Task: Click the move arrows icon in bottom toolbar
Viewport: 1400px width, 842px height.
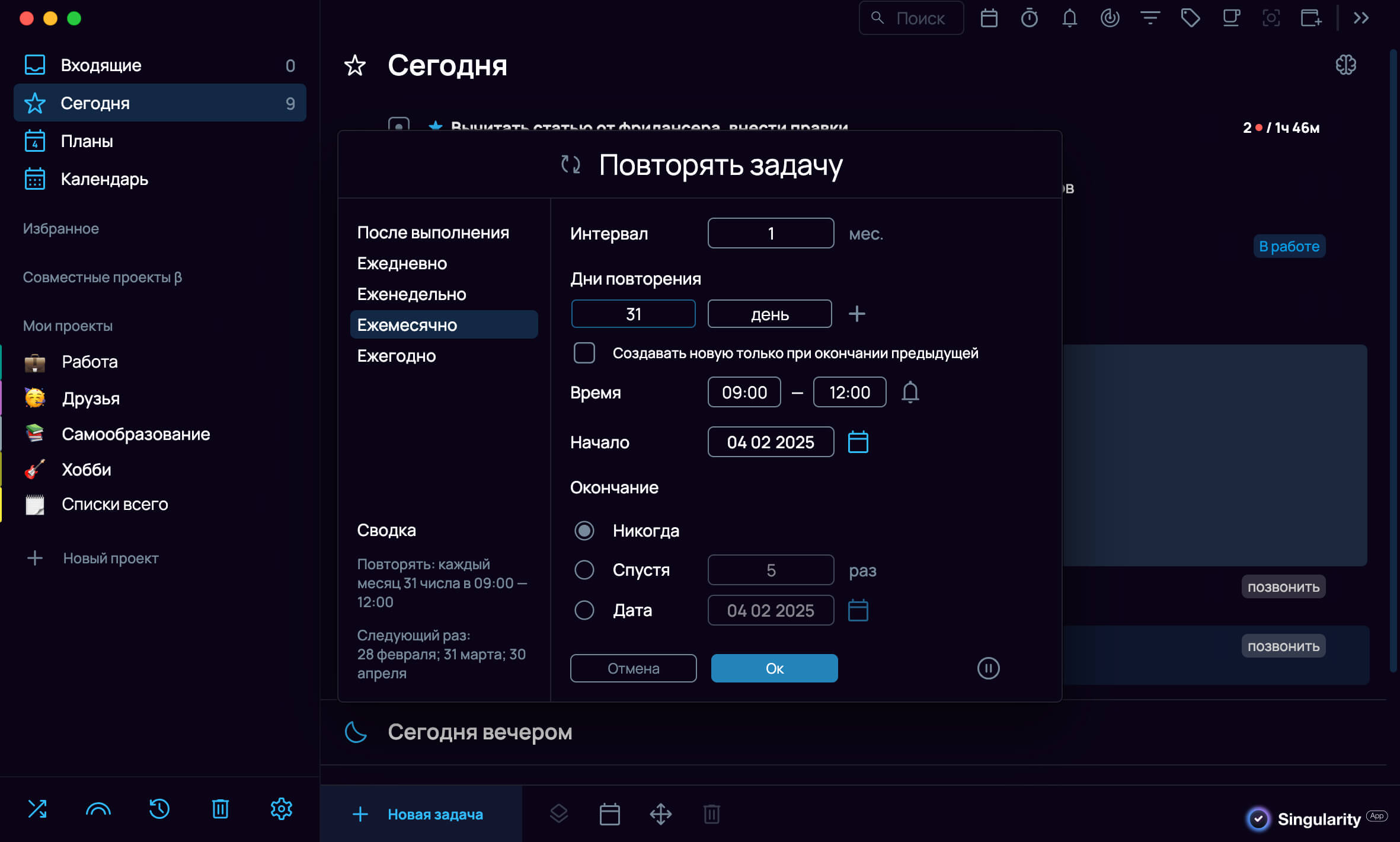Action: 660,814
